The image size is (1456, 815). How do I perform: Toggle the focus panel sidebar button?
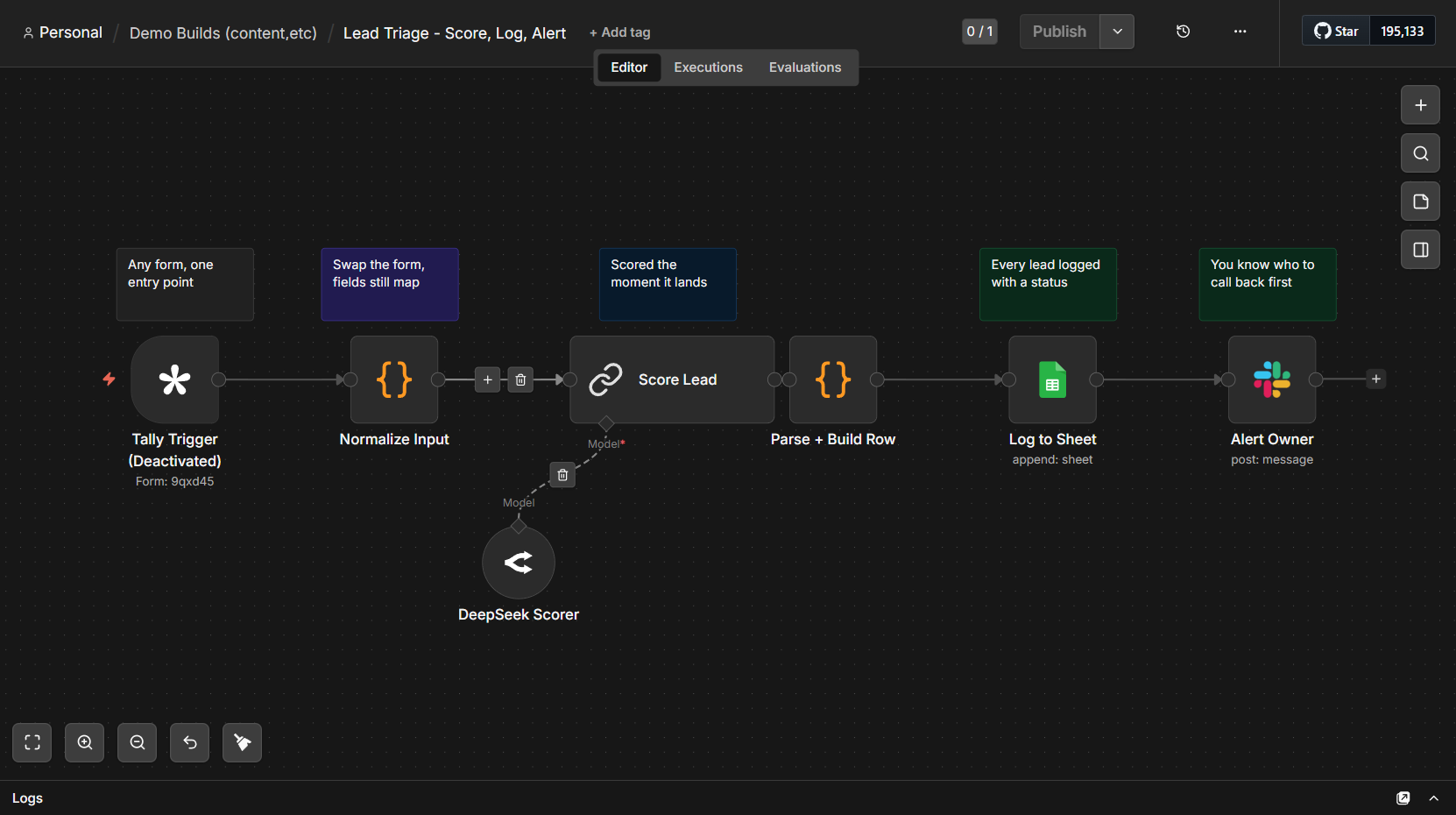[1420, 250]
